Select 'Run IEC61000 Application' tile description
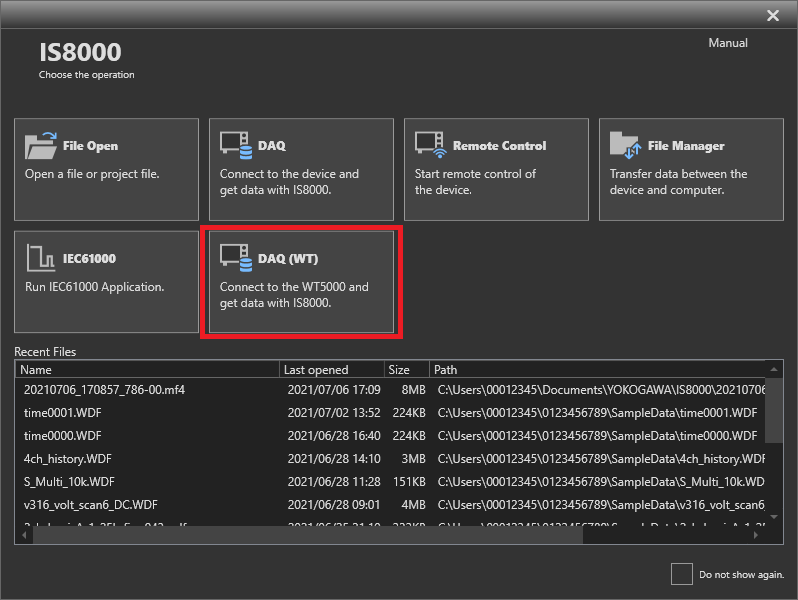The image size is (798, 600). click(95, 287)
